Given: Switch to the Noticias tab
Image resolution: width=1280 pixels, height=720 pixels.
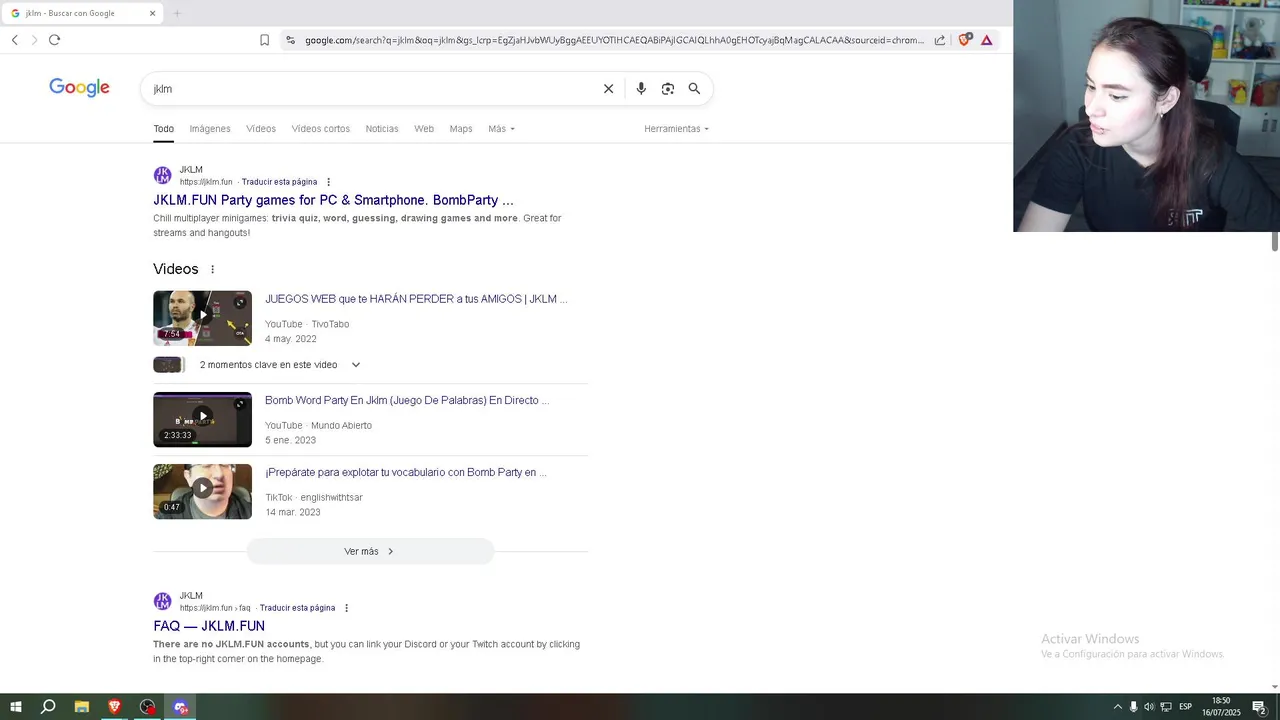Looking at the screenshot, I should tap(382, 129).
